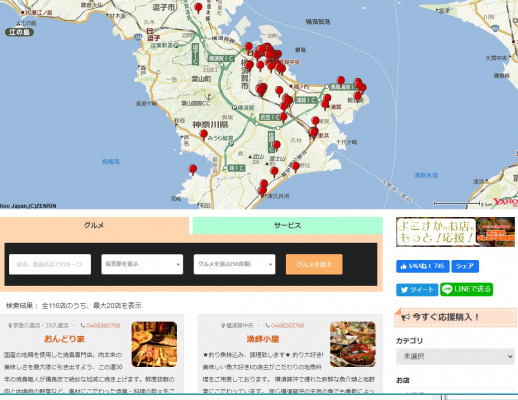
Task: Click the isolated map pin in the sea near 荒崎
Action: (x=193, y=170)
